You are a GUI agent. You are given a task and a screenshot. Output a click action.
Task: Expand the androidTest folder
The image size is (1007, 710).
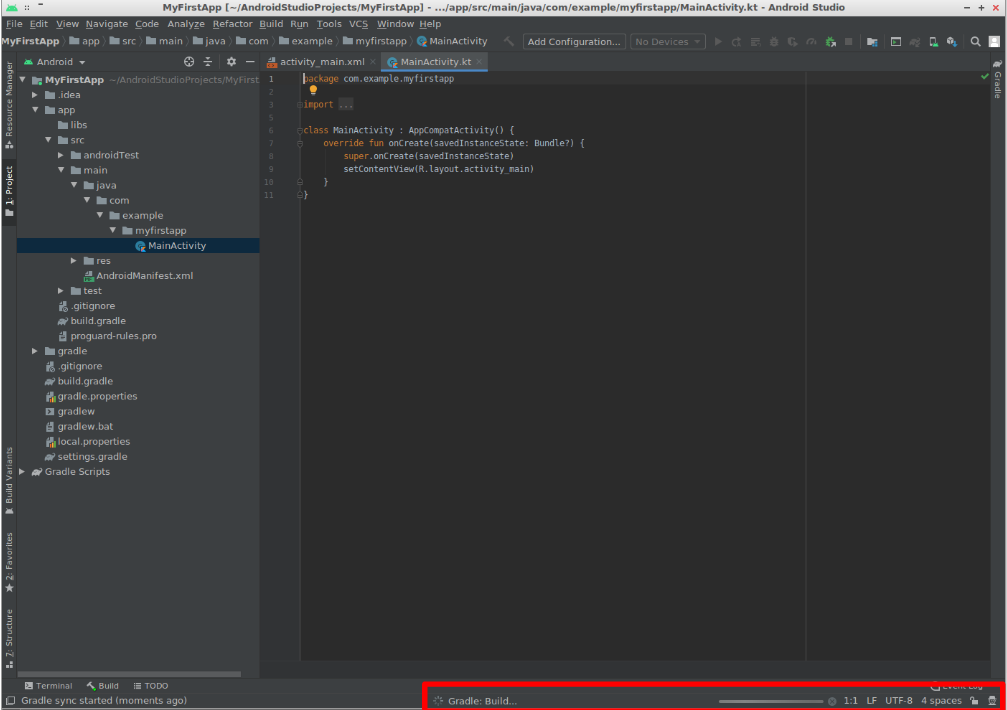[60, 155]
